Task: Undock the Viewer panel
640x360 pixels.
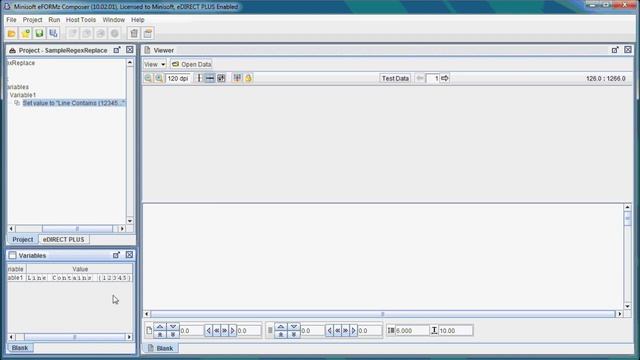Action: point(615,50)
